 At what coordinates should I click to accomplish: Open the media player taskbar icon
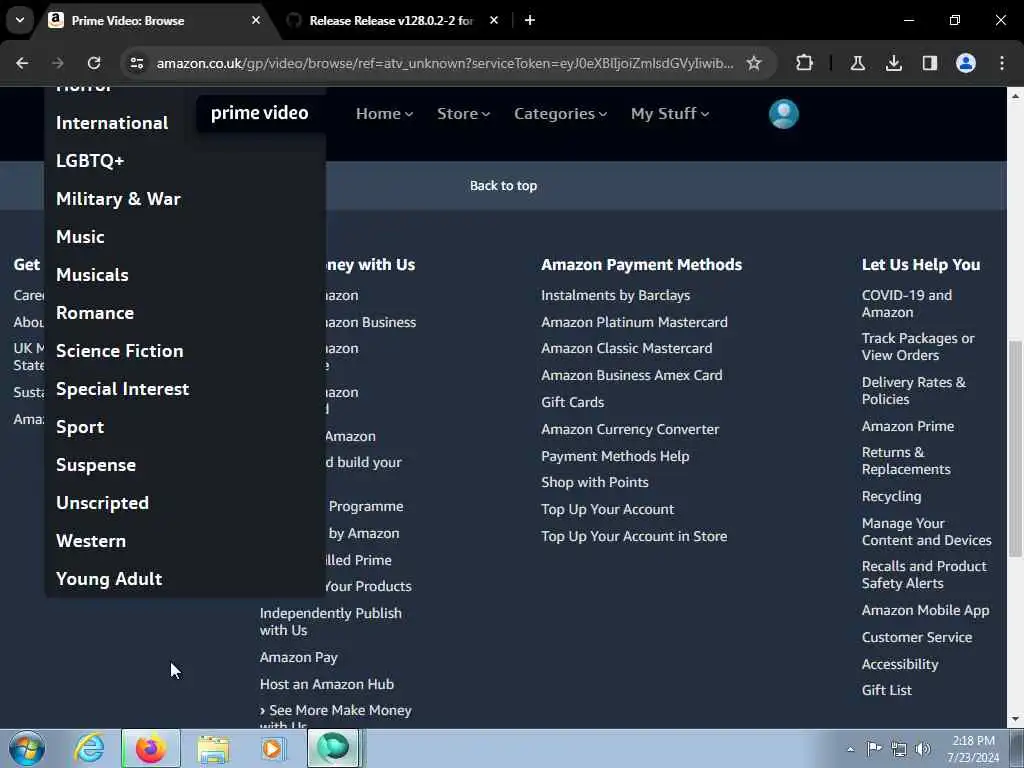[274, 748]
